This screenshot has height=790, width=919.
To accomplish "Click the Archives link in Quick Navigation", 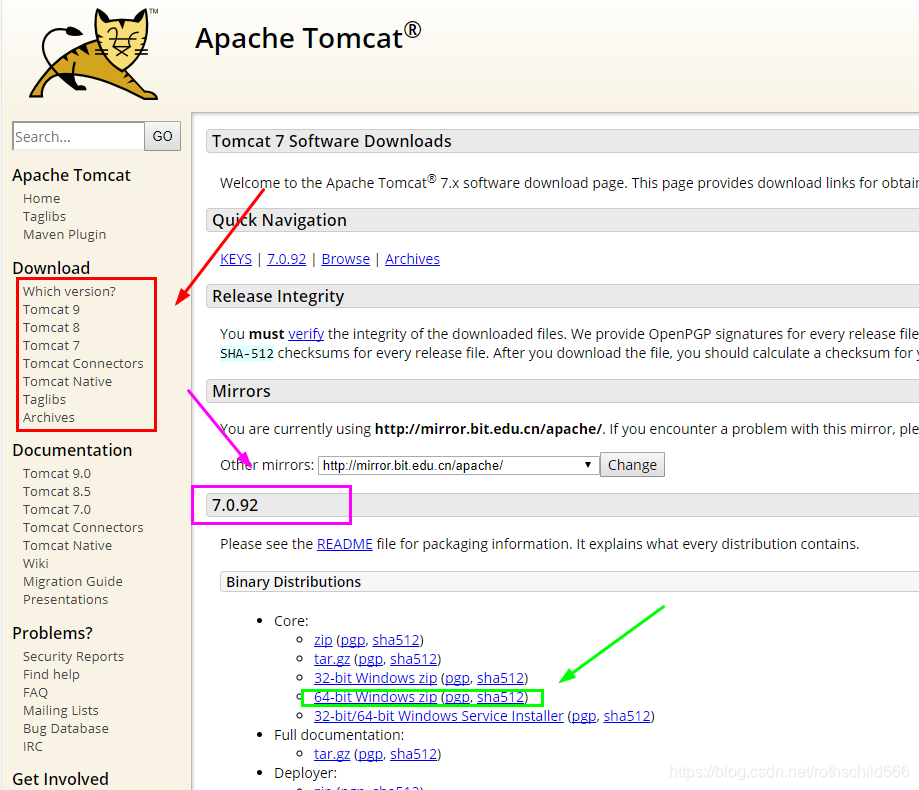I will (x=413, y=259).
